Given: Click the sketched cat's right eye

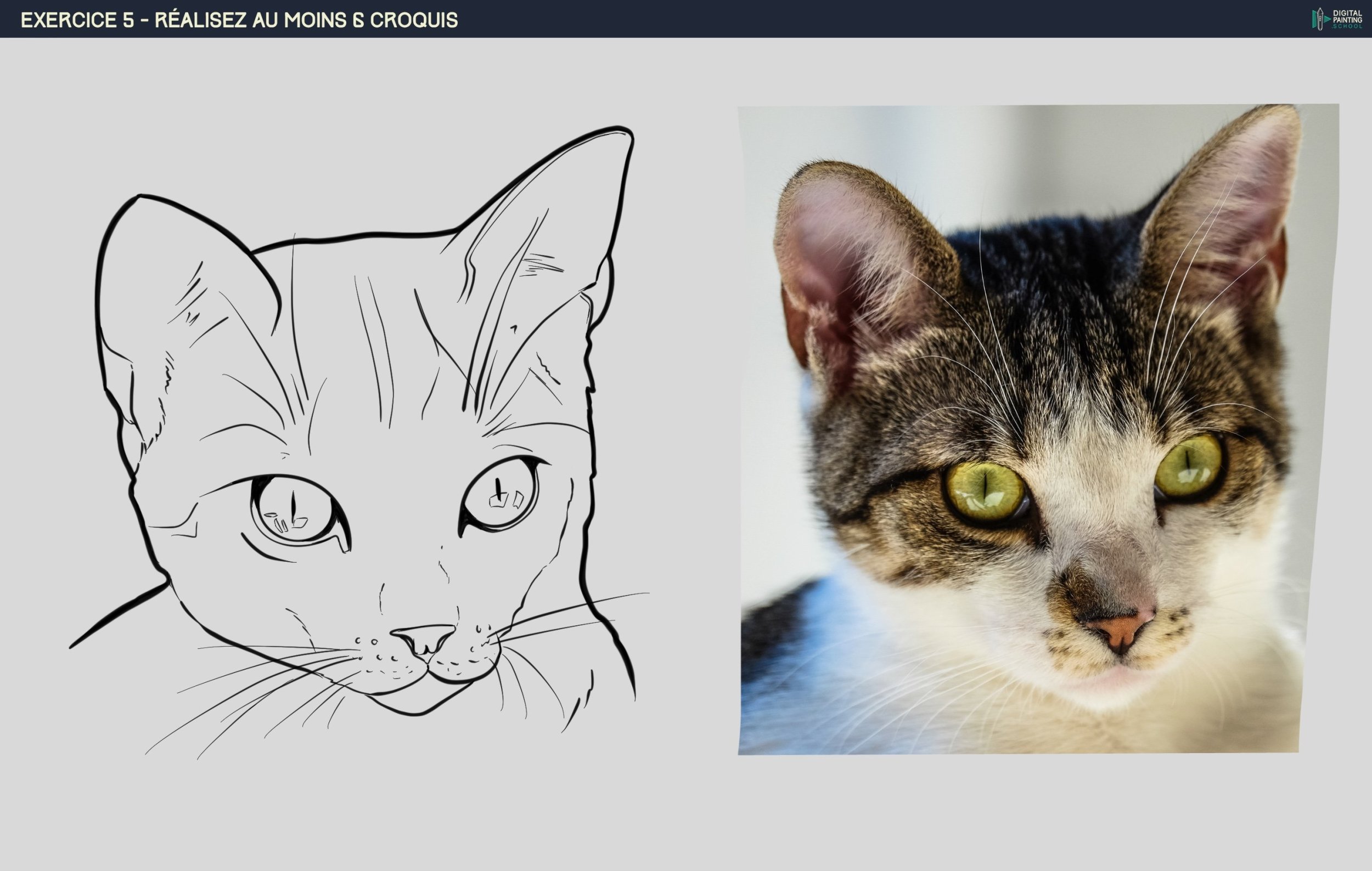Looking at the screenshot, I should [x=501, y=494].
